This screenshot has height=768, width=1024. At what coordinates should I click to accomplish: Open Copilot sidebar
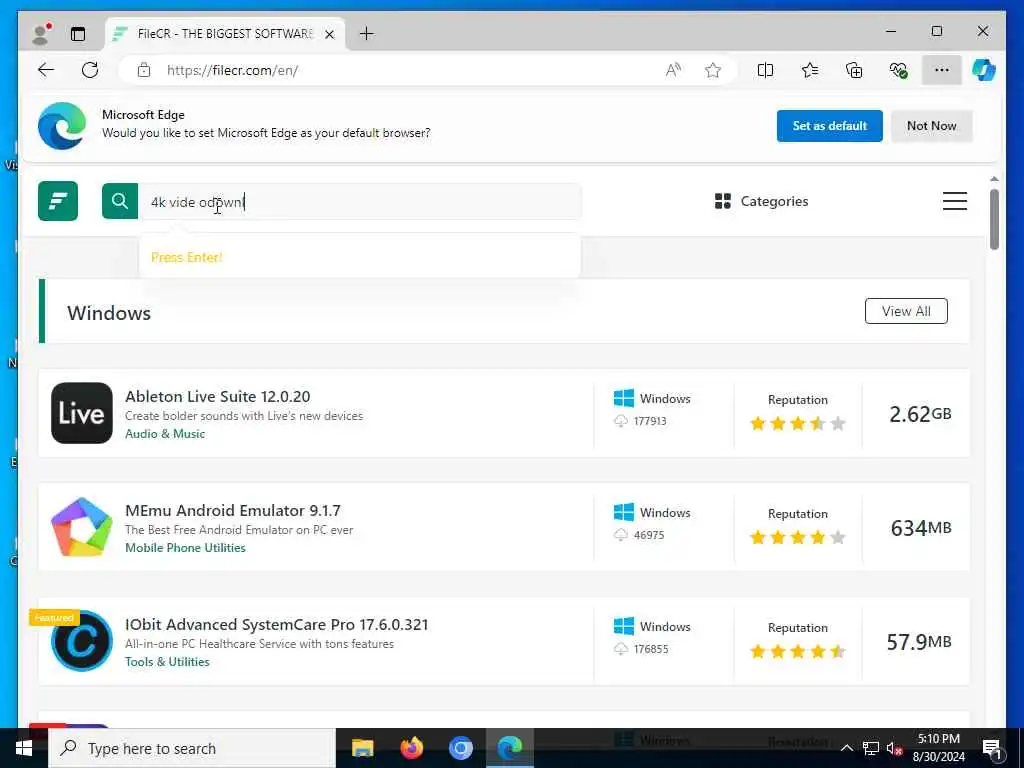(x=984, y=70)
